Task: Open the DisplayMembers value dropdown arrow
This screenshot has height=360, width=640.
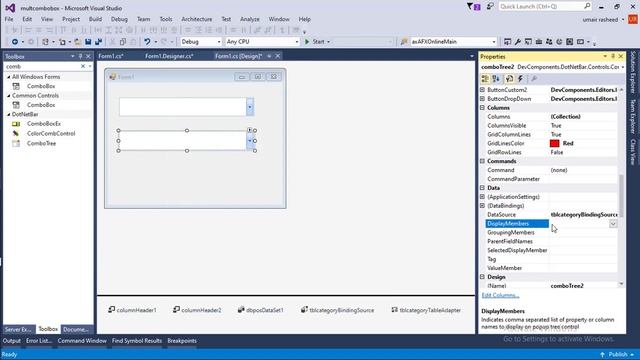Action: [x=613, y=224]
